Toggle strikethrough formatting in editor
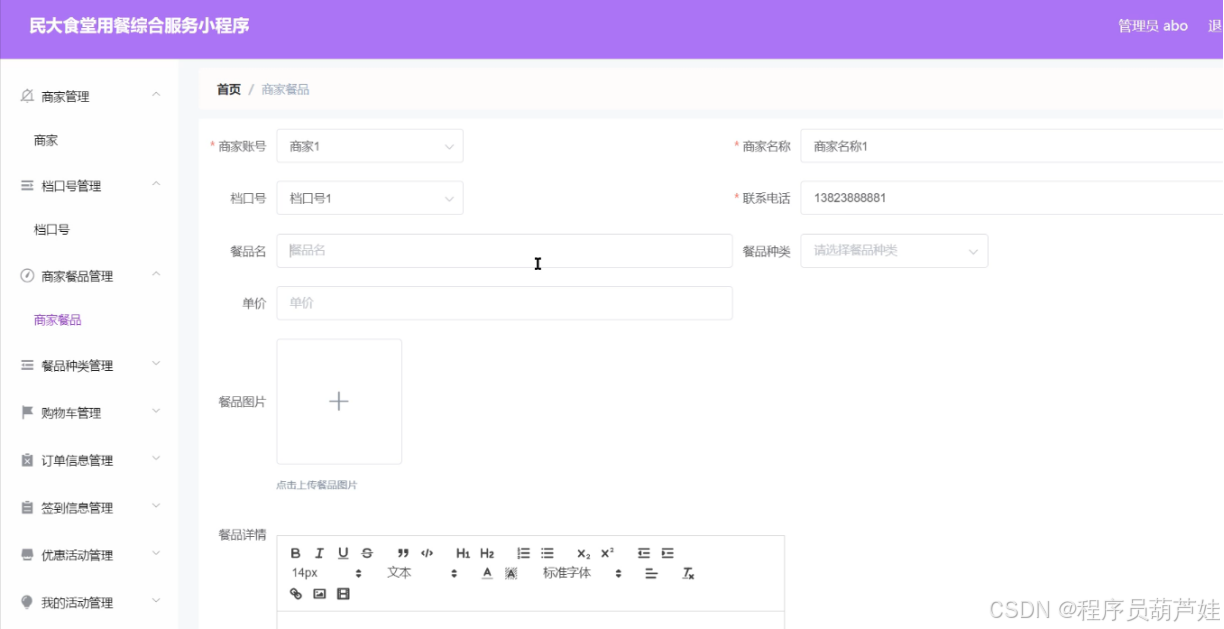 (x=367, y=553)
